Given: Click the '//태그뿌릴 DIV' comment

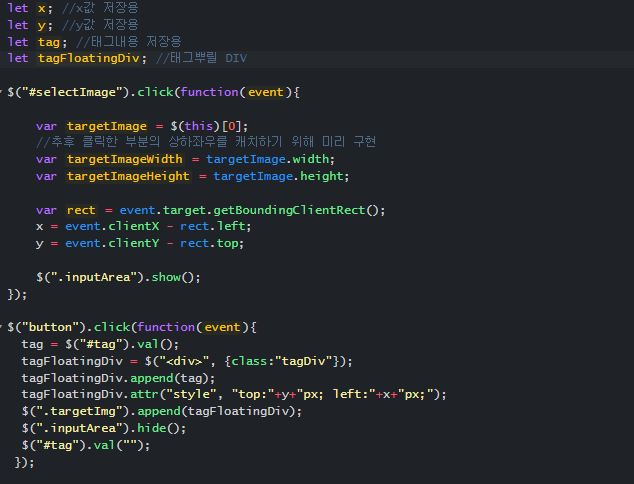Looking at the screenshot, I should [x=201, y=58].
